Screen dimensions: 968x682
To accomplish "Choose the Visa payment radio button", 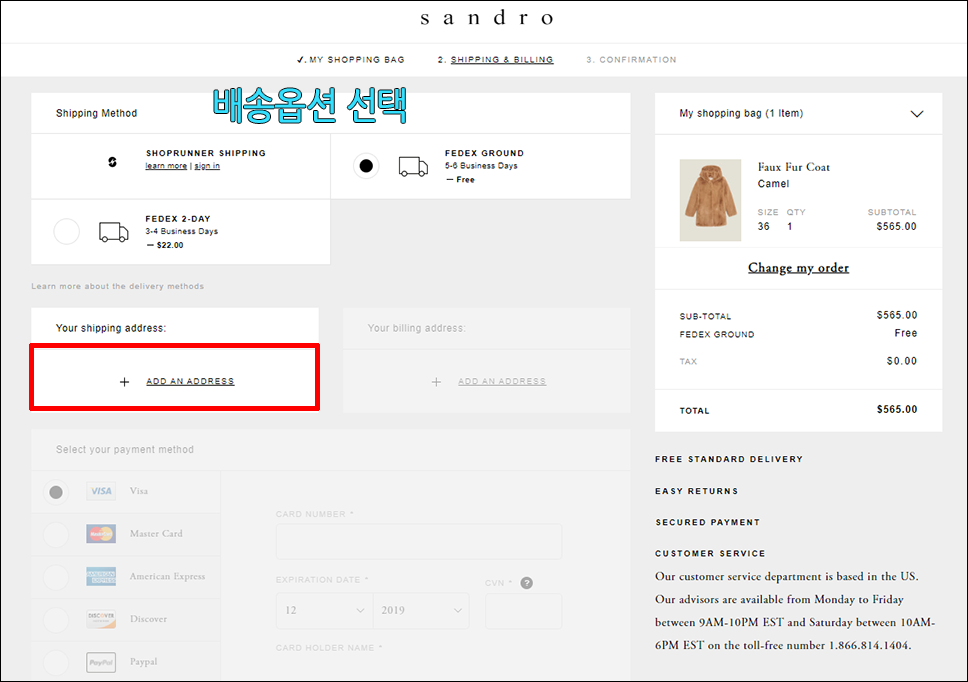I will coord(56,492).
